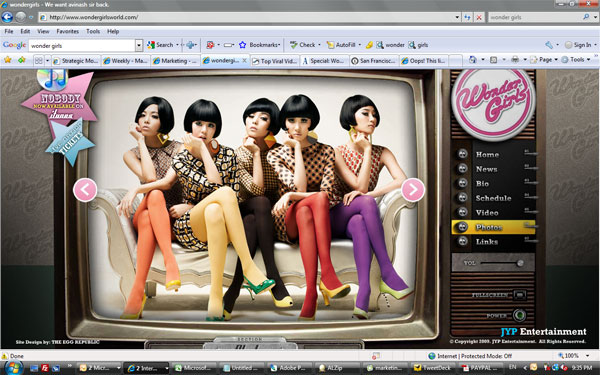
Task: Open the command bar Tools dropdown
Action: pyautogui.click(x=576, y=60)
